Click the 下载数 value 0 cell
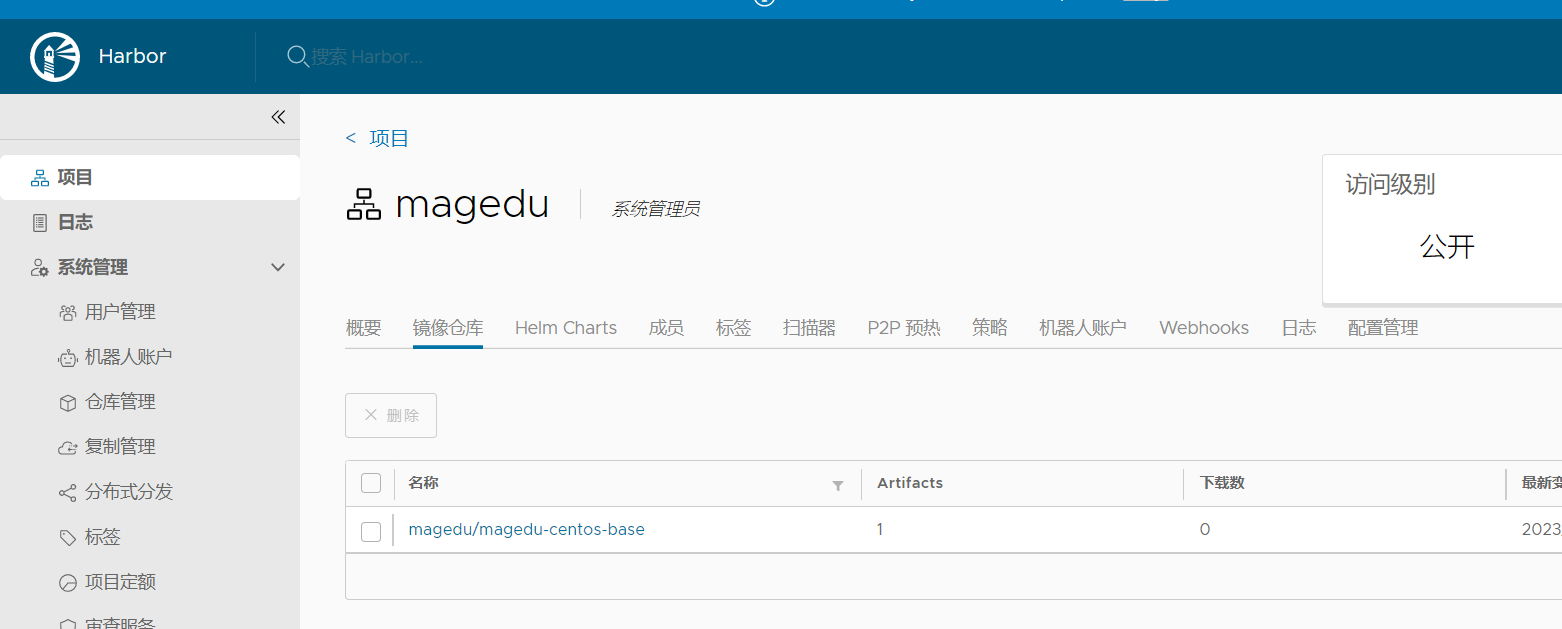 tap(1205, 530)
